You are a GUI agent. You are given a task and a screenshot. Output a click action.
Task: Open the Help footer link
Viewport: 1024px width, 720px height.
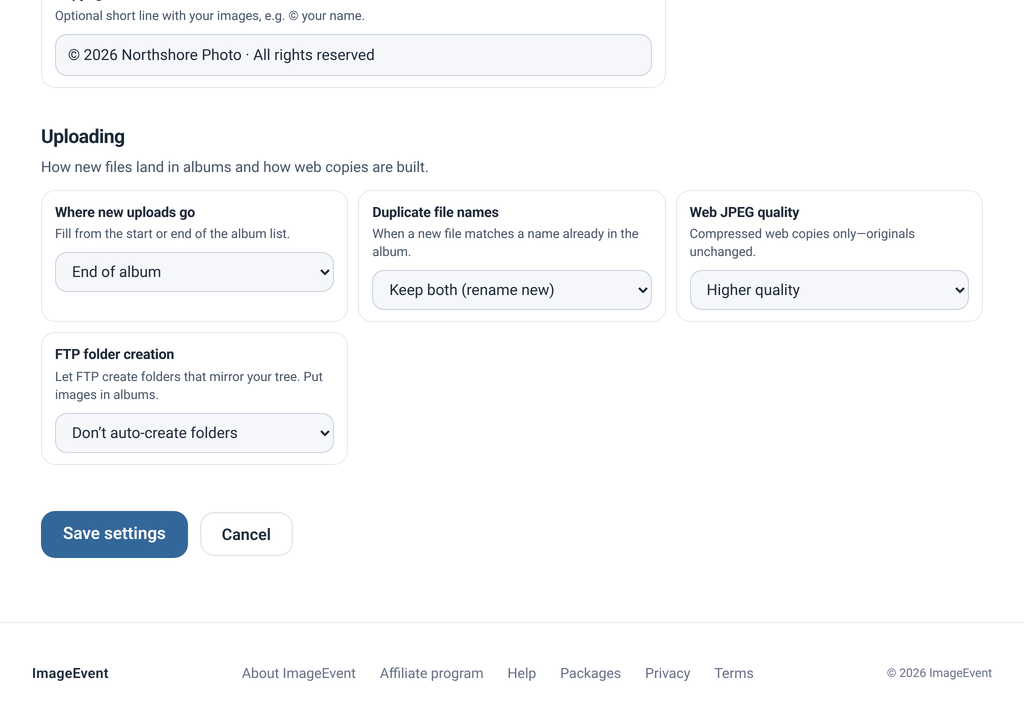pos(522,673)
